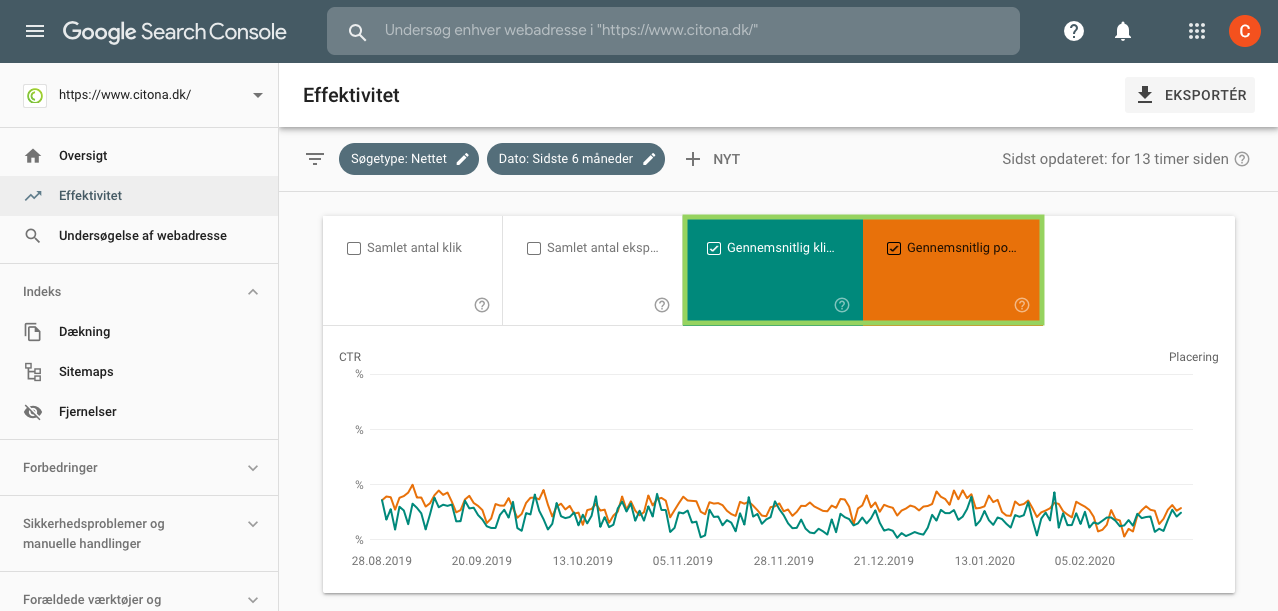Open Sitemaps page

point(139,372)
